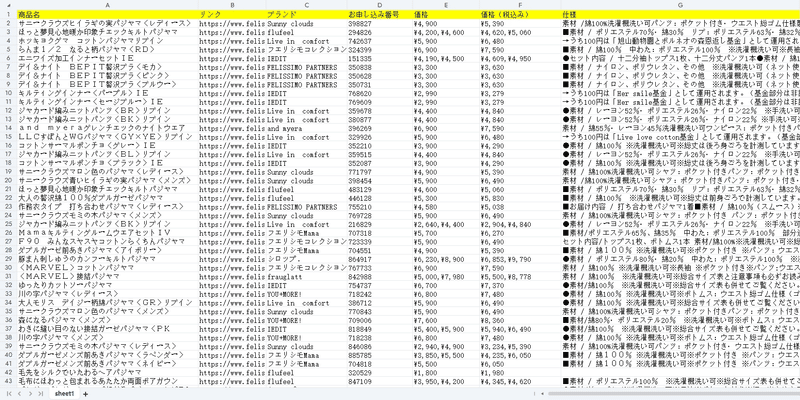Jump to the first sheet with the navigation arrow
The height and width of the screenshot is (400, 800).
[9, 394]
